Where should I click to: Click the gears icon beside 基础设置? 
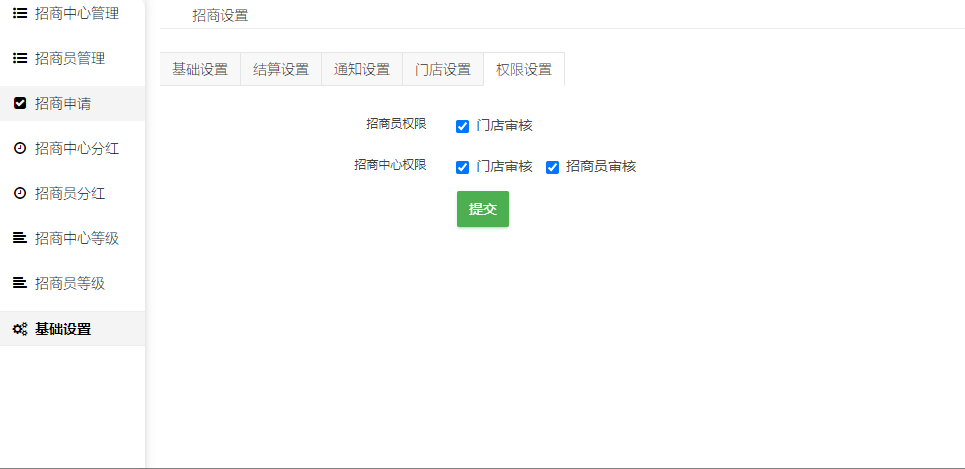pyautogui.click(x=19, y=329)
